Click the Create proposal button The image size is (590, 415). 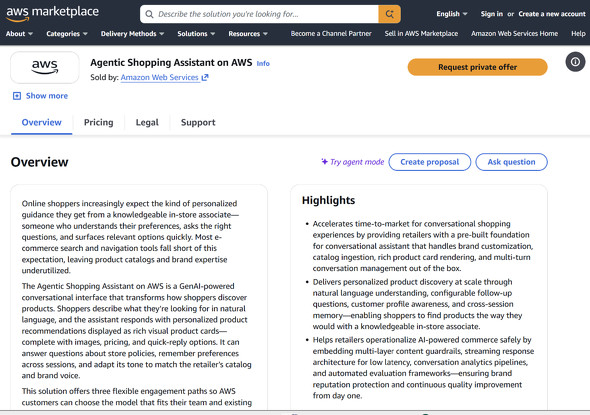(x=430, y=162)
